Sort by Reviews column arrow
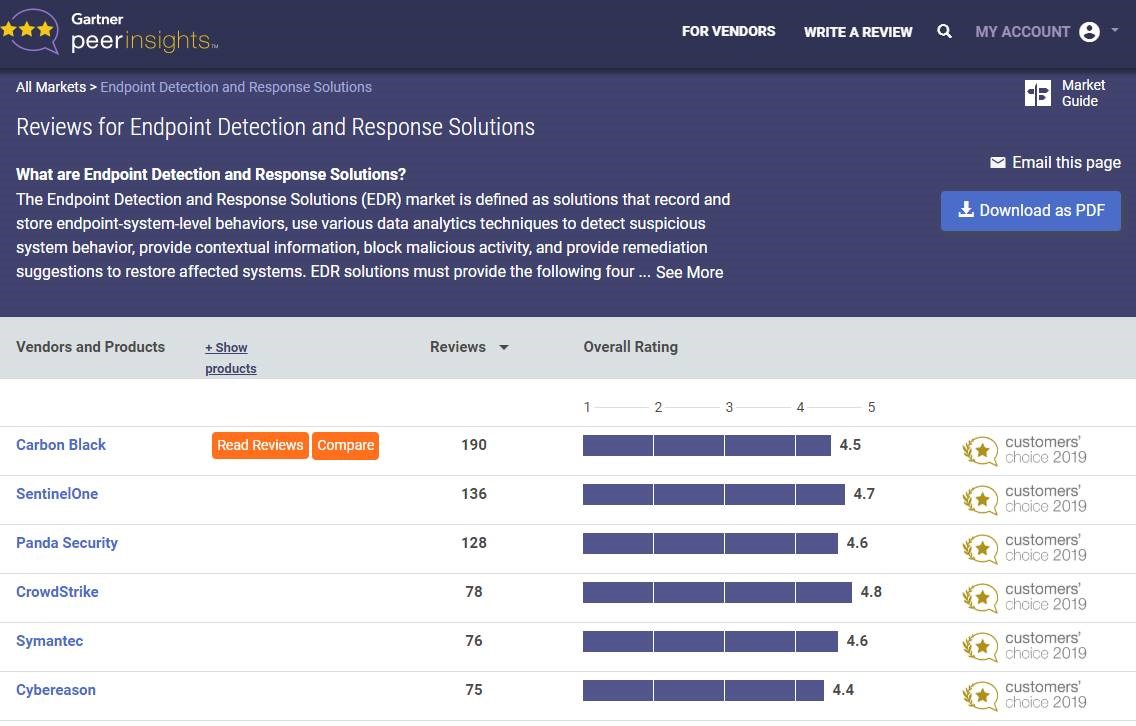Screen dimensions: 1136x726 [504, 348]
